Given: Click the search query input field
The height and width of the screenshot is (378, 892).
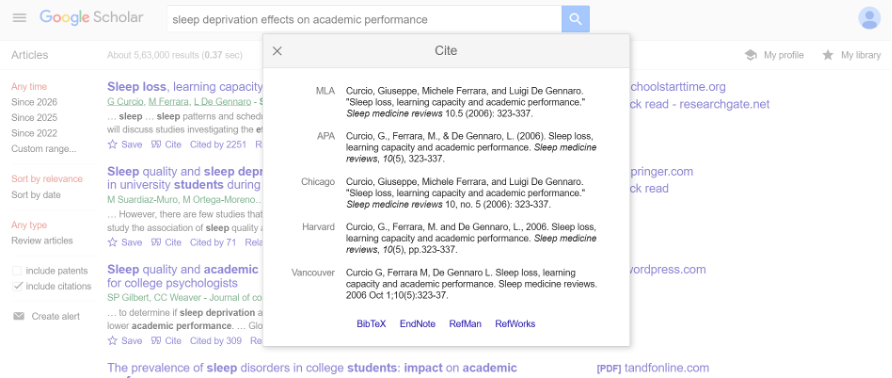Looking at the screenshot, I should (x=364, y=19).
